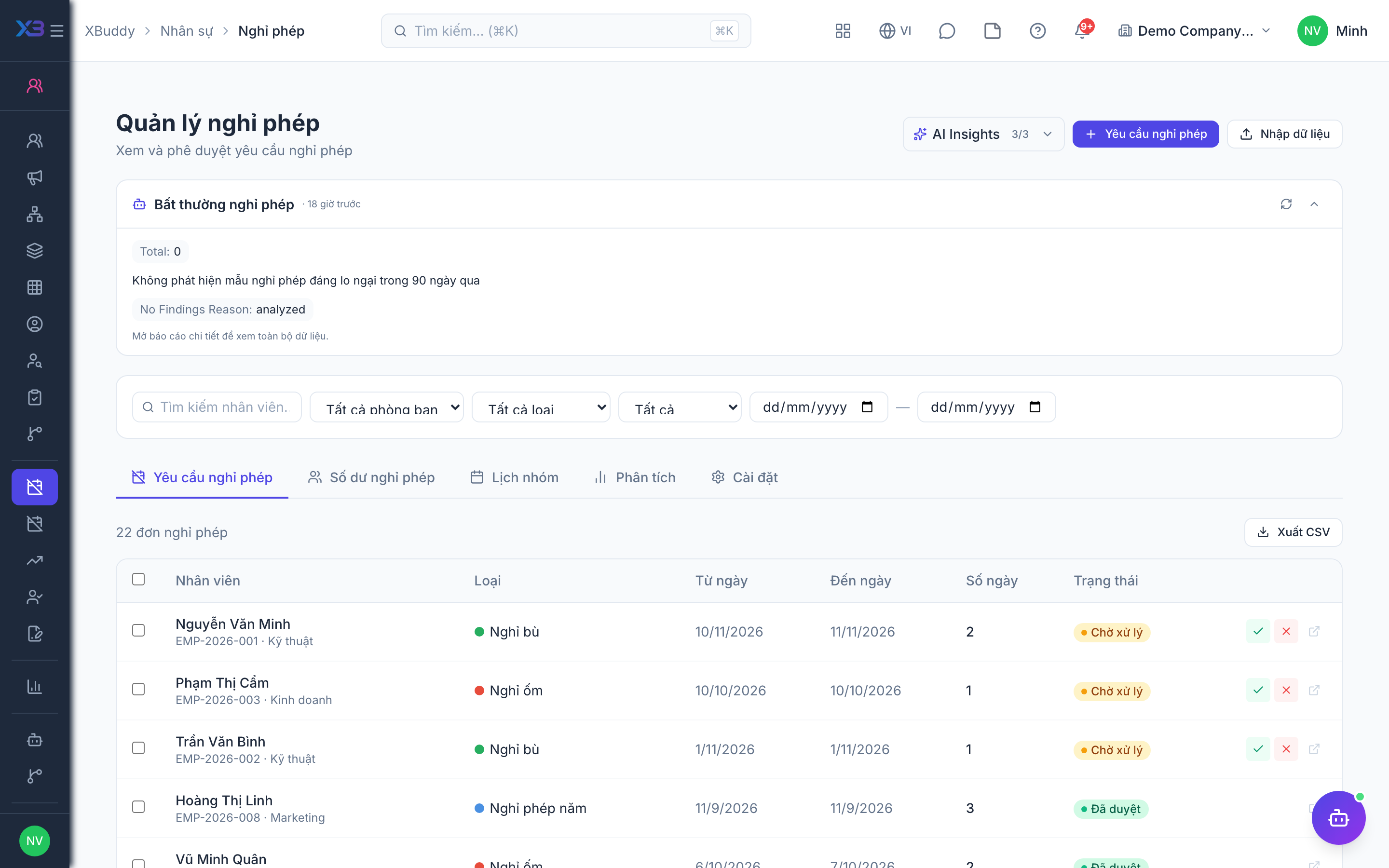Open the AI assistant floating robot button
This screenshot has width=1389, height=868.
(x=1338, y=817)
